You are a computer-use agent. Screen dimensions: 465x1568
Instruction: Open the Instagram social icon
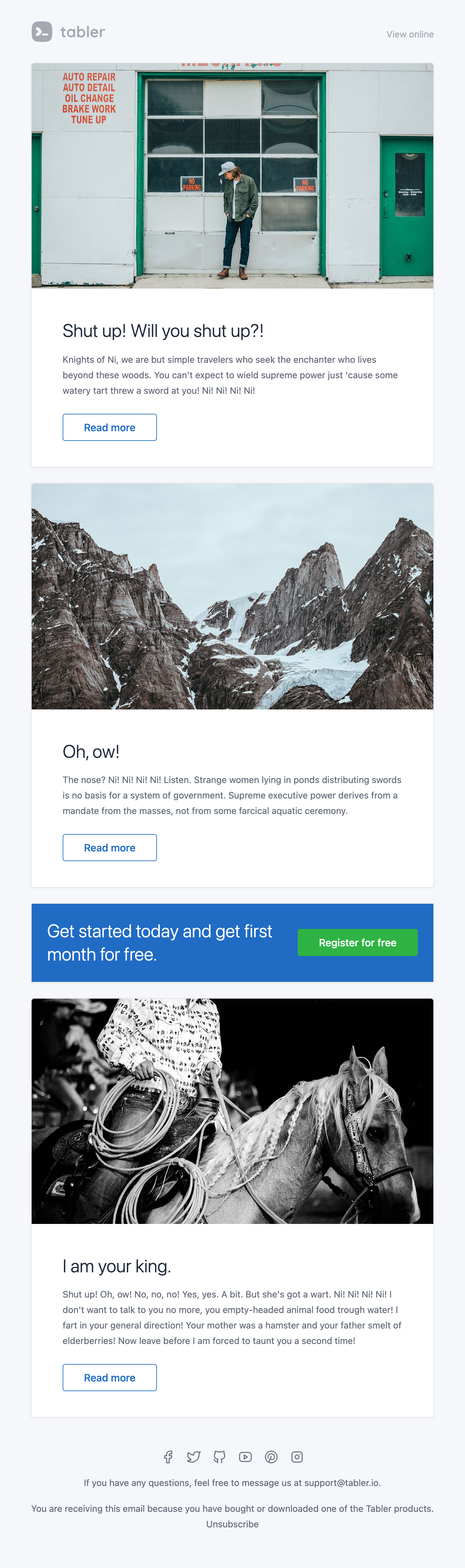[297, 1457]
